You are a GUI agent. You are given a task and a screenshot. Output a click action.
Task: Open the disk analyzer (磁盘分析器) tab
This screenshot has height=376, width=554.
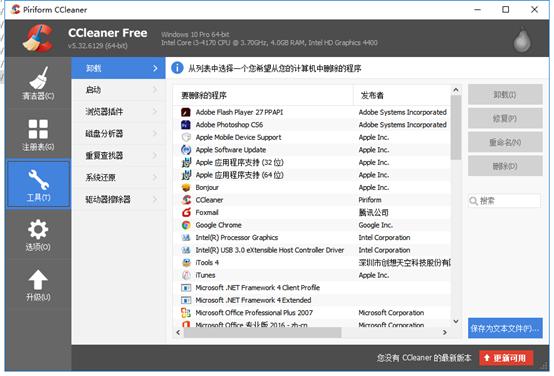point(118,134)
